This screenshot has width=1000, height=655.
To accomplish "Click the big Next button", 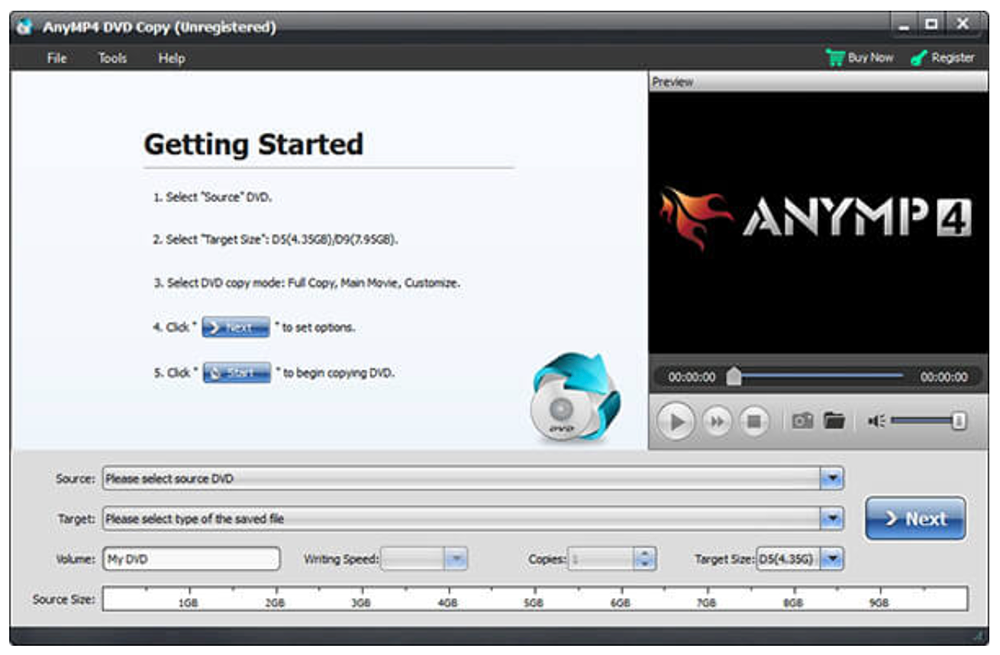I will [x=915, y=519].
